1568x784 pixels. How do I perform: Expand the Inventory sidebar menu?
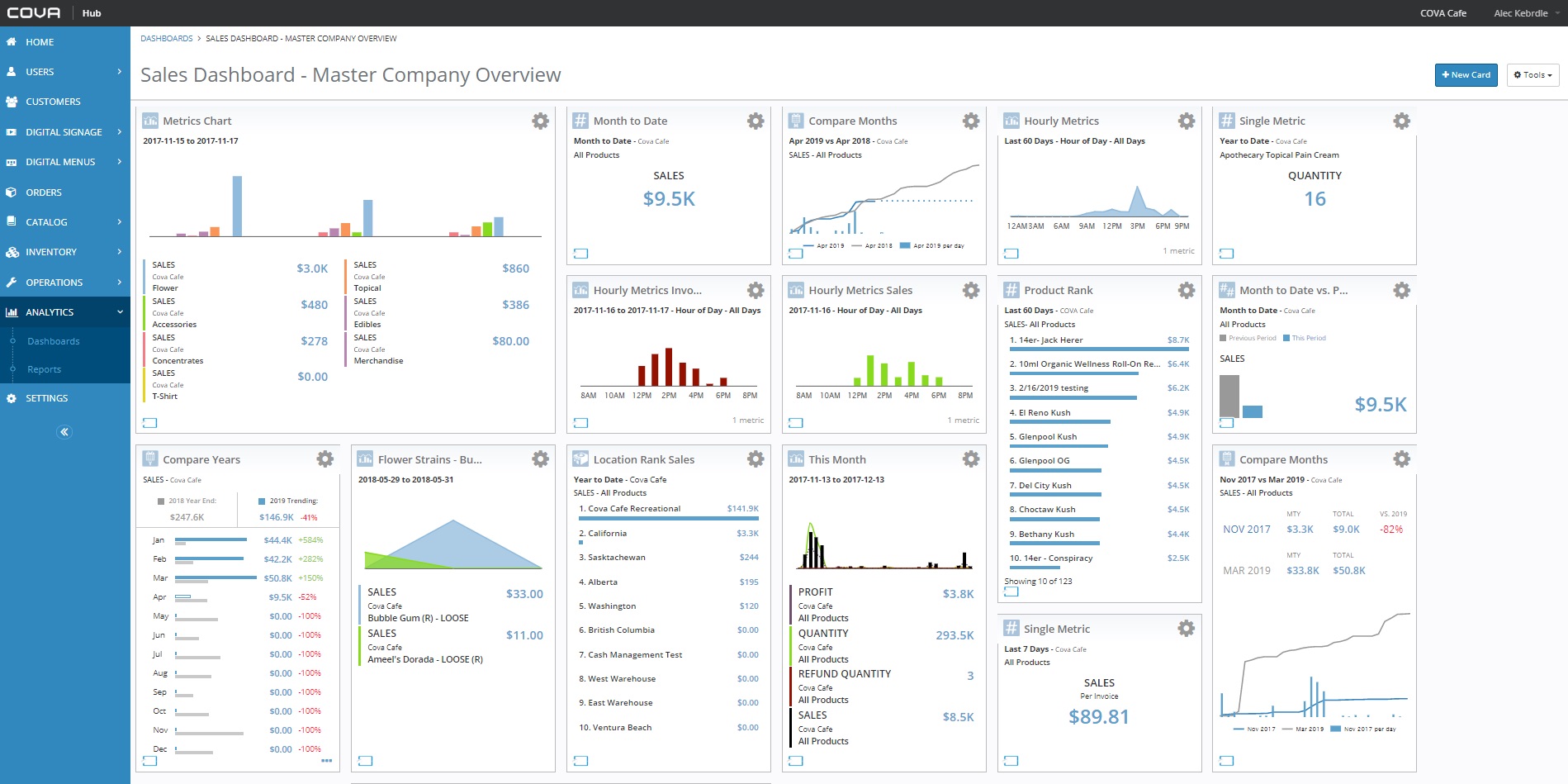pos(64,252)
